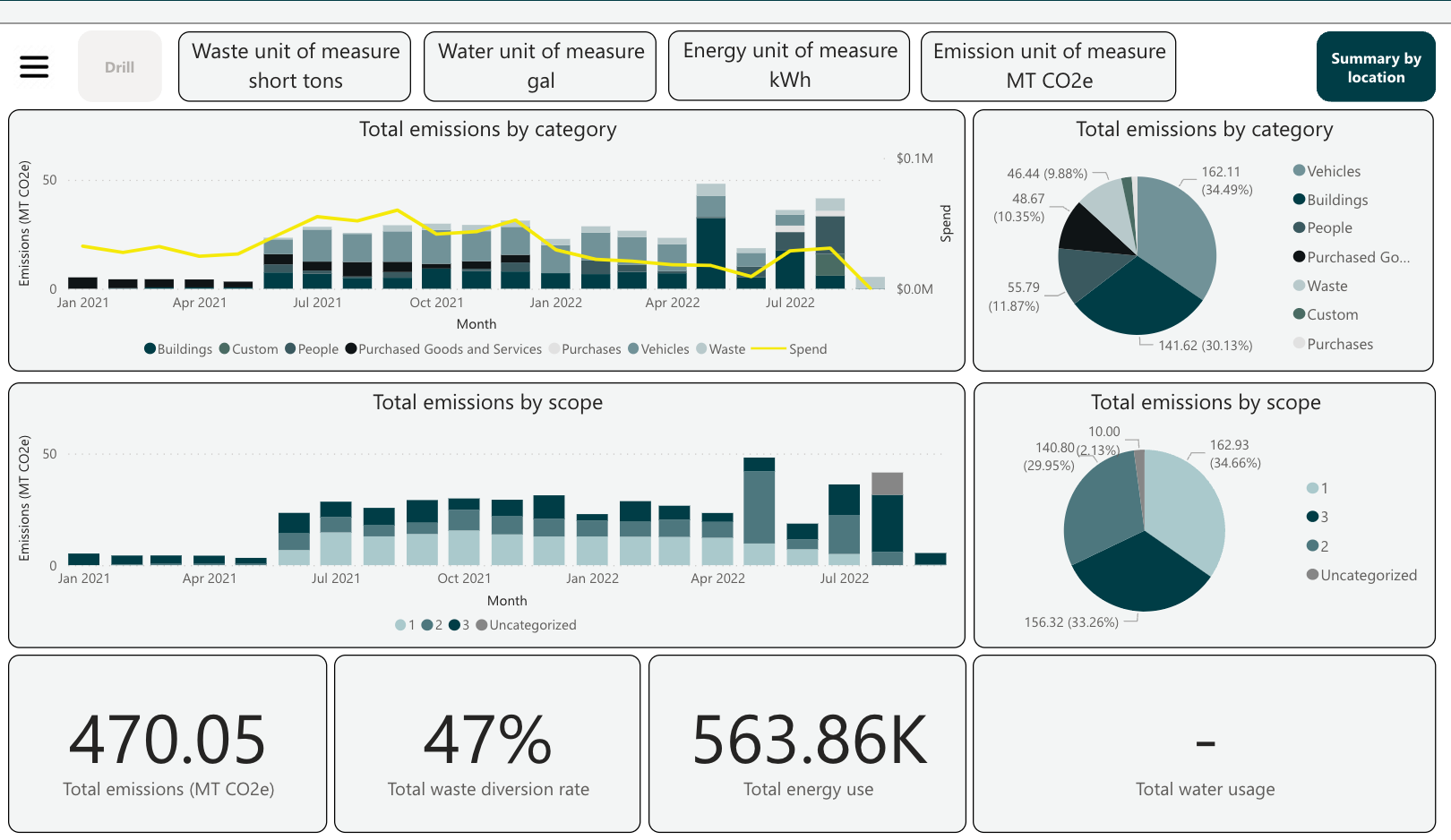This screenshot has width=1451, height=840.
Task: Click the Total waste diversion rate 47% card
Action: pos(486,743)
